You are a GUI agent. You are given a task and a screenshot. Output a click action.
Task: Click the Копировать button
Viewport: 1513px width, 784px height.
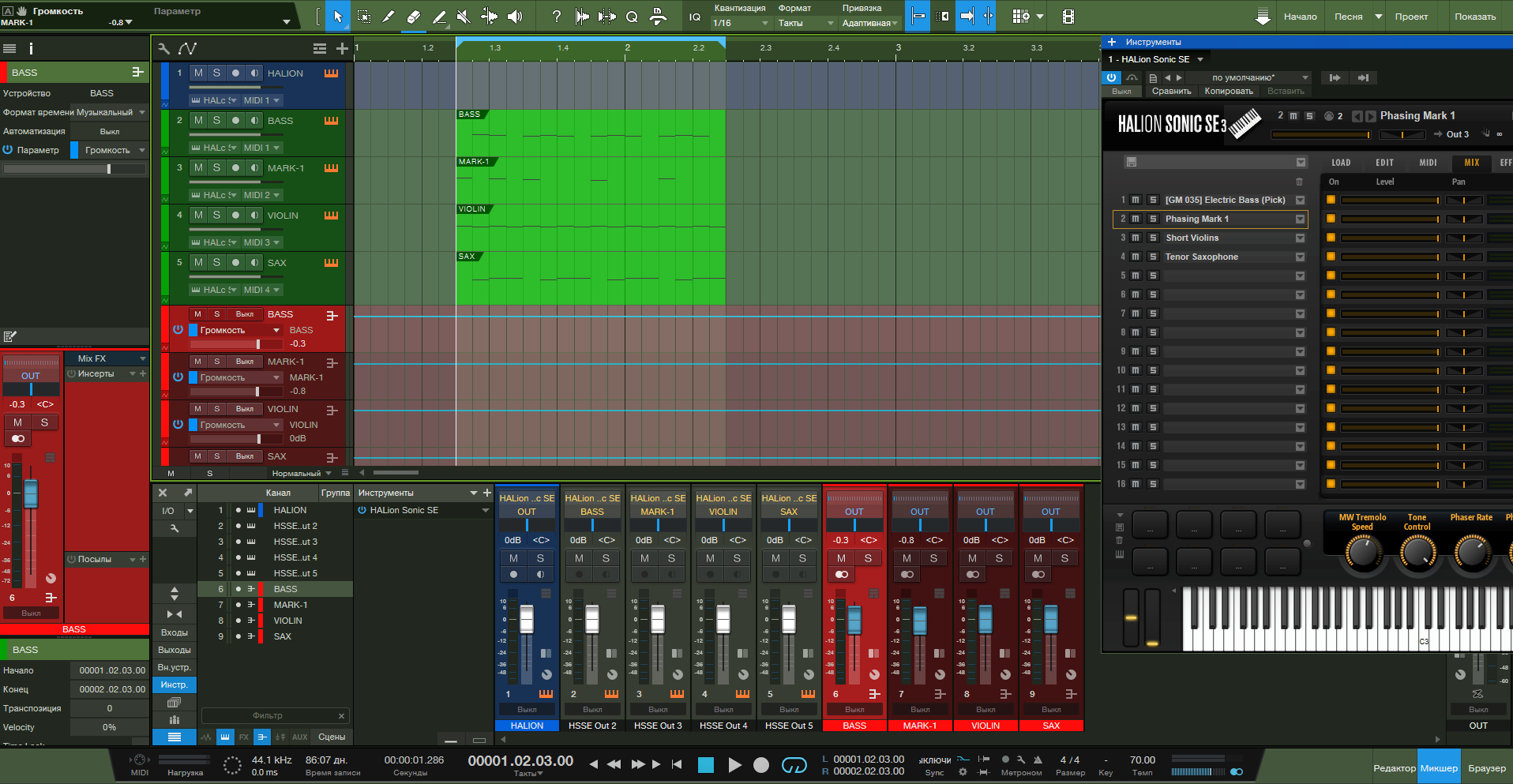[1228, 91]
